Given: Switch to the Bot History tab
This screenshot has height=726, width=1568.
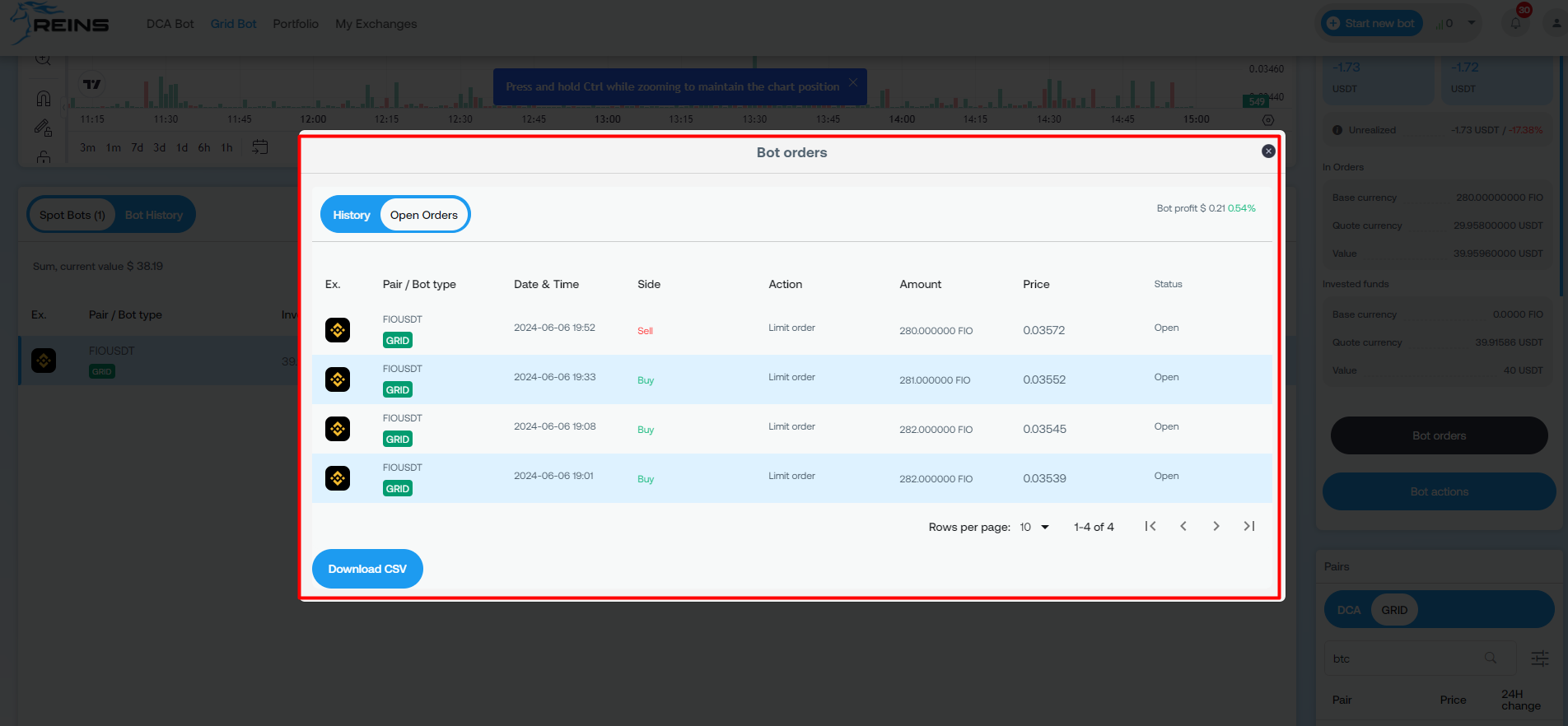Looking at the screenshot, I should [x=154, y=215].
